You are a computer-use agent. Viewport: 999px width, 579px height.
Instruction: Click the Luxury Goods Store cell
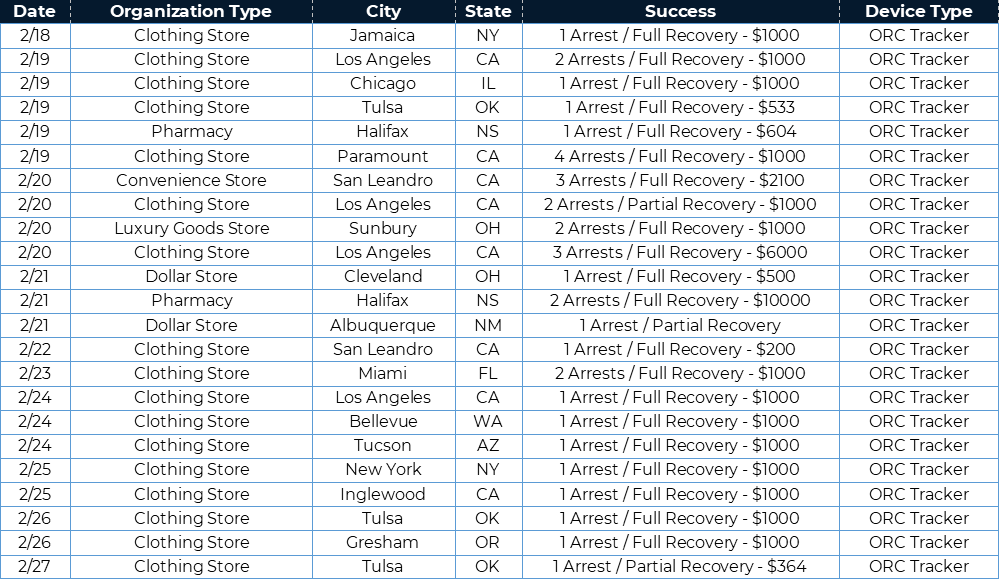click(191, 228)
